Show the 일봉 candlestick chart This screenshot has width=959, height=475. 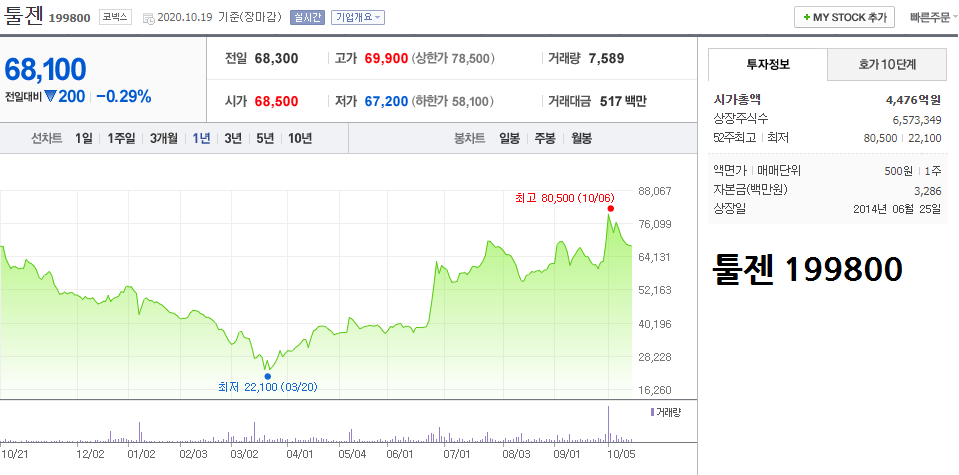509,138
